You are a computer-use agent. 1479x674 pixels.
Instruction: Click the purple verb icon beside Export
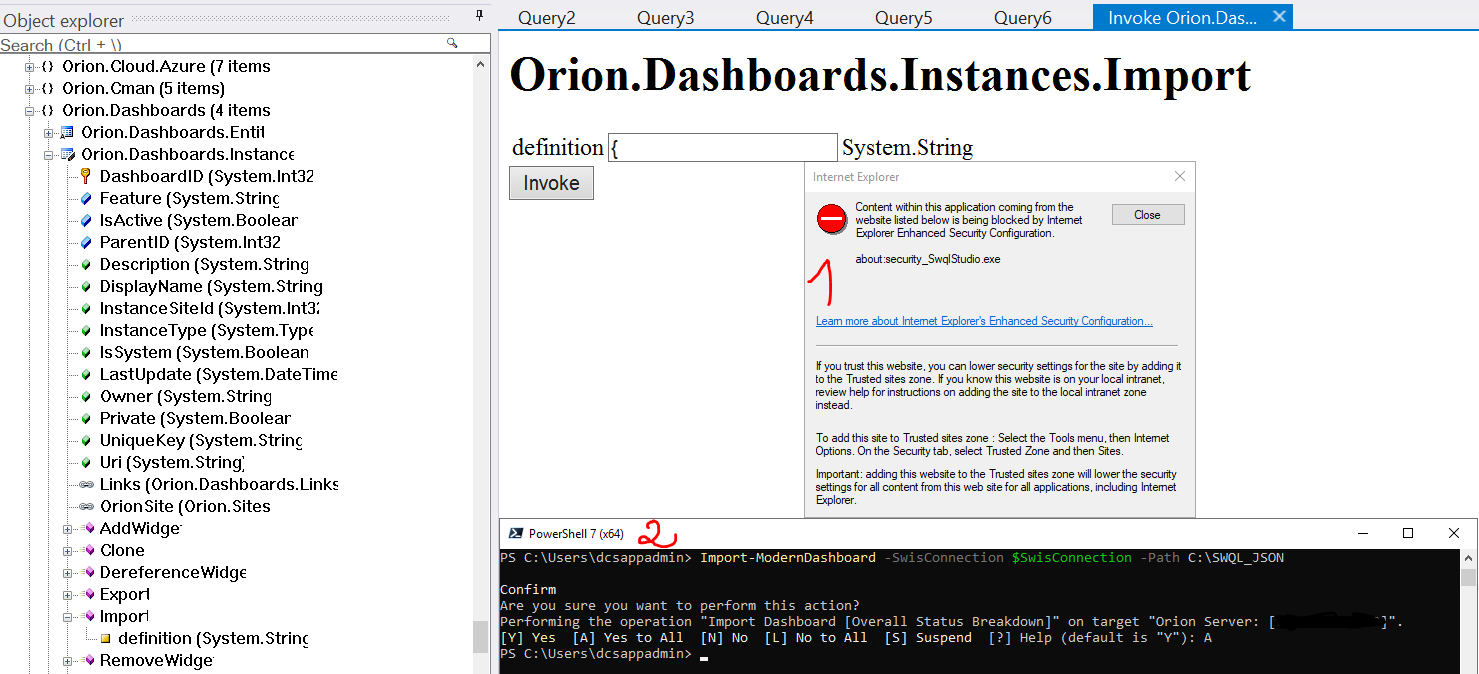click(x=86, y=595)
